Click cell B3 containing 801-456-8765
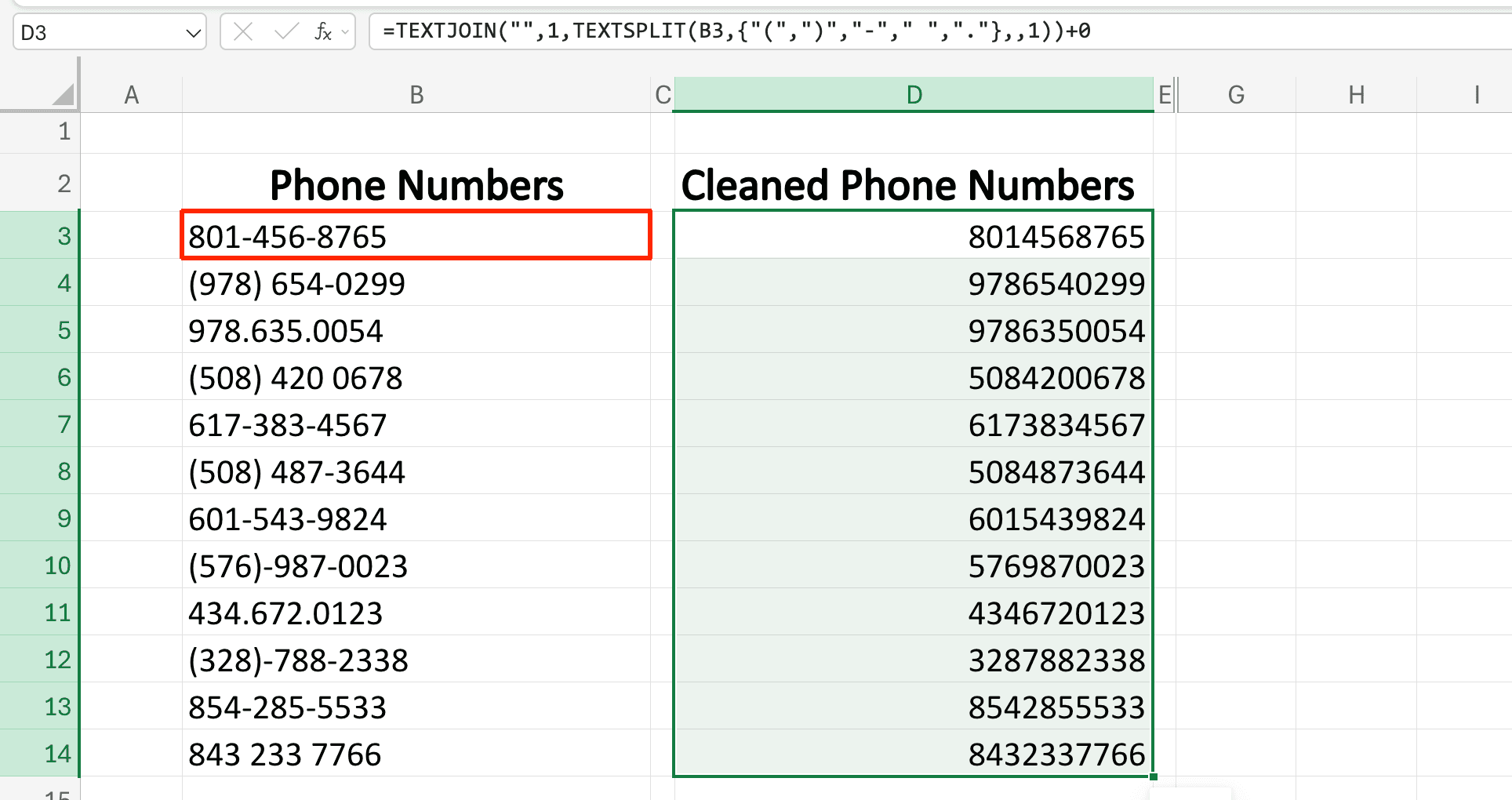The image size is (1512, 800). tap(416, 235)
